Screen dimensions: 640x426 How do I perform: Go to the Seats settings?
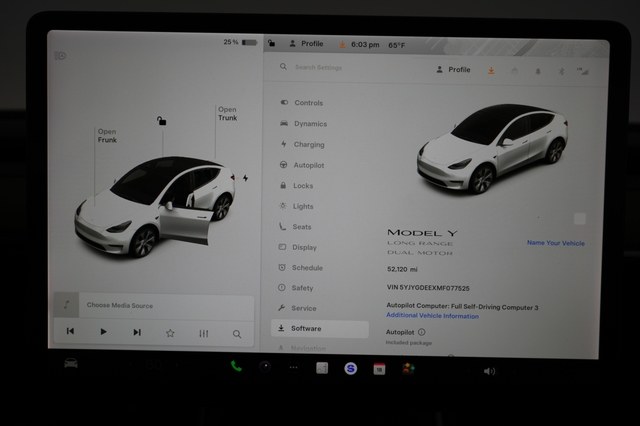[x=295, y=227]
